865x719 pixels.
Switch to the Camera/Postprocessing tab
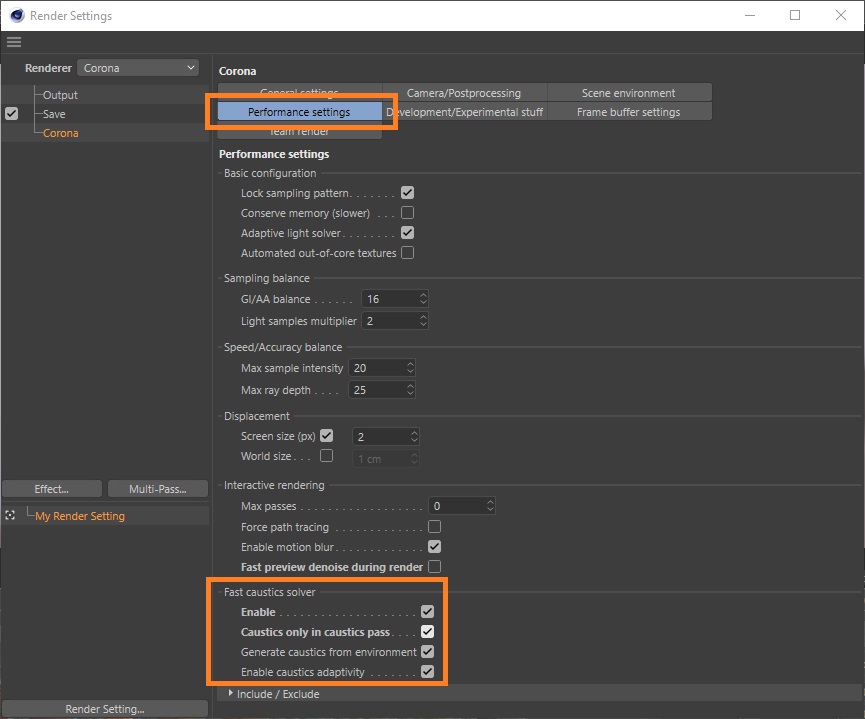pos(464,93)
